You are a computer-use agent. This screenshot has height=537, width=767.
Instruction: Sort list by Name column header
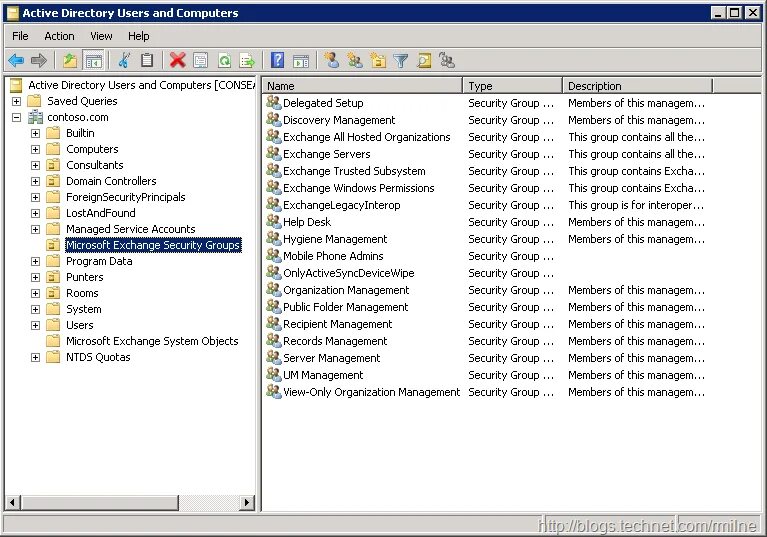click(x=362, y=86)
